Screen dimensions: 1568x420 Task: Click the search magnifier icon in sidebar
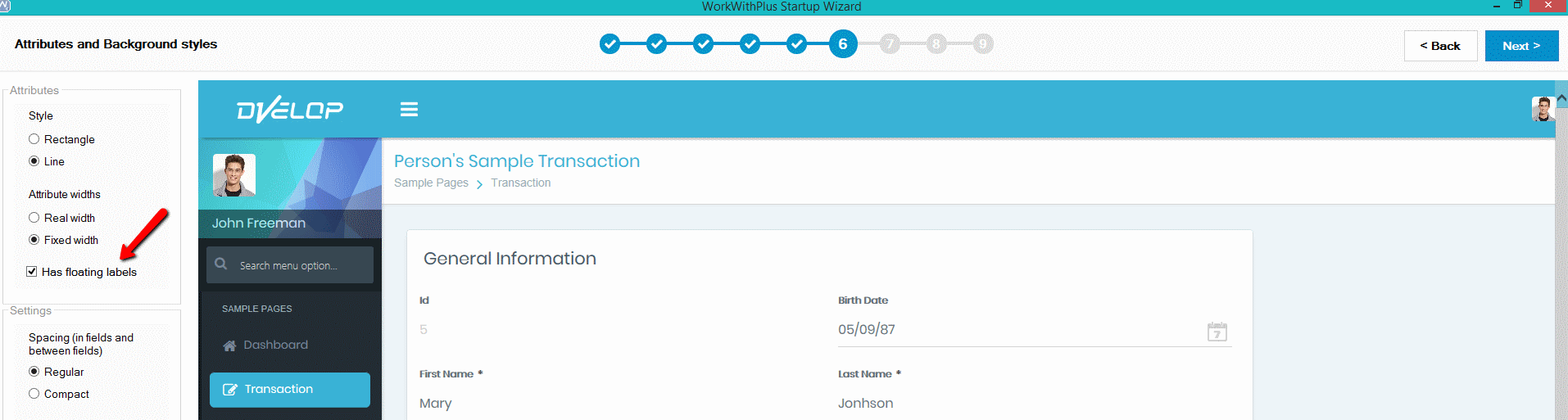point(221,264)
